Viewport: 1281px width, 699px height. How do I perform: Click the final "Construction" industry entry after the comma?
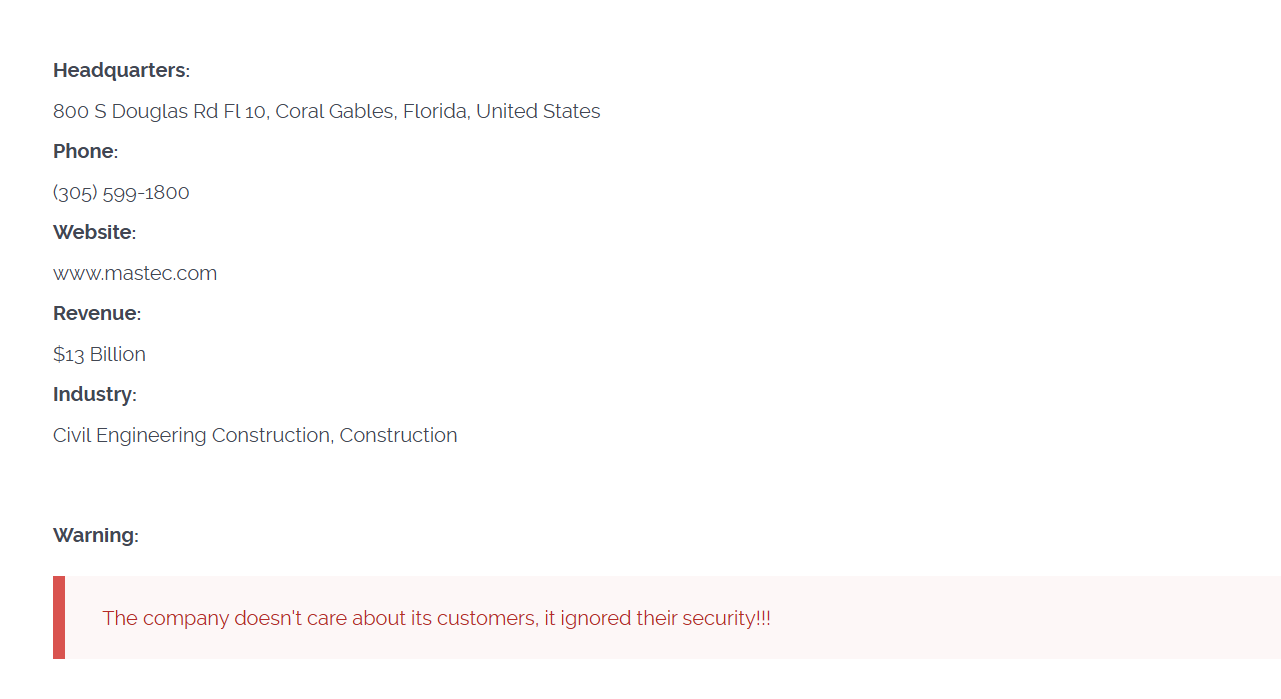click(x=399, y=435)
